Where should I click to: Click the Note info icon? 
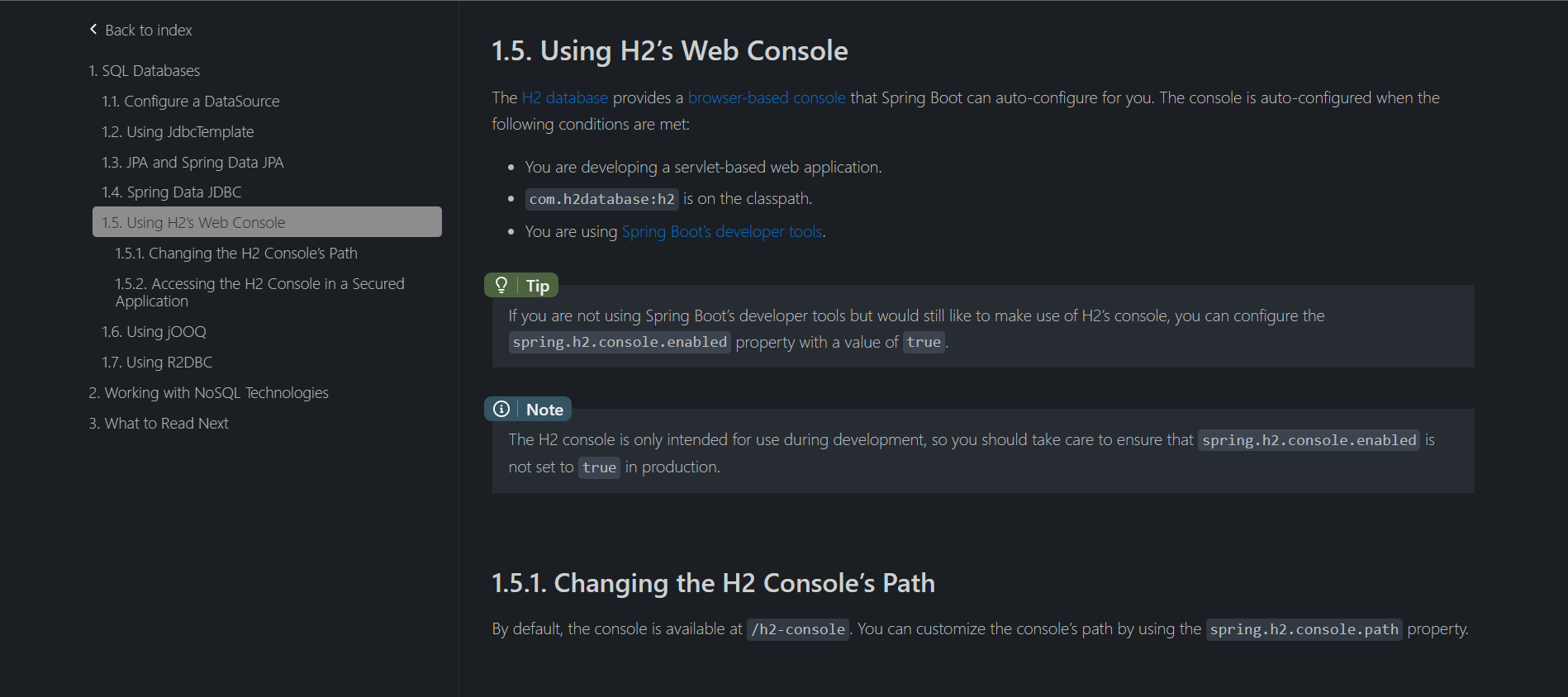501,409
